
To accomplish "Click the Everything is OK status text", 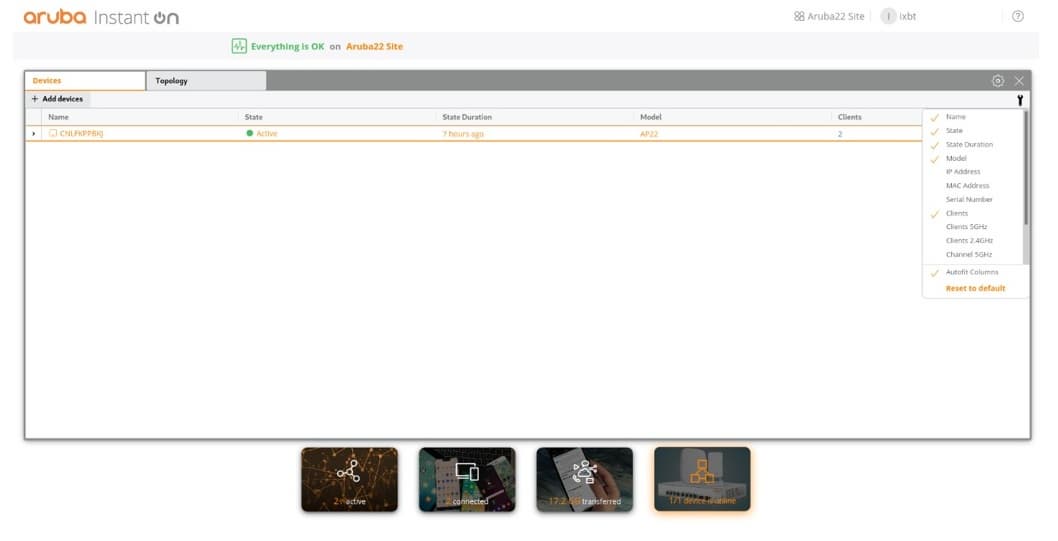I will pos(287,47).
